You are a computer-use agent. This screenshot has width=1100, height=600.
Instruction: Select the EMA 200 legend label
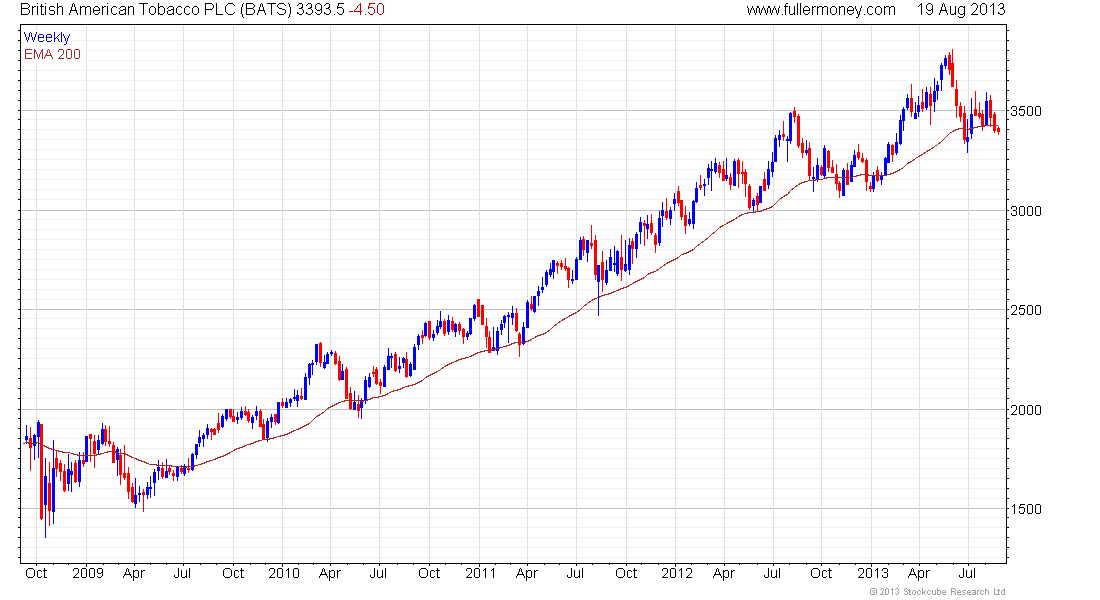point(52,55)
